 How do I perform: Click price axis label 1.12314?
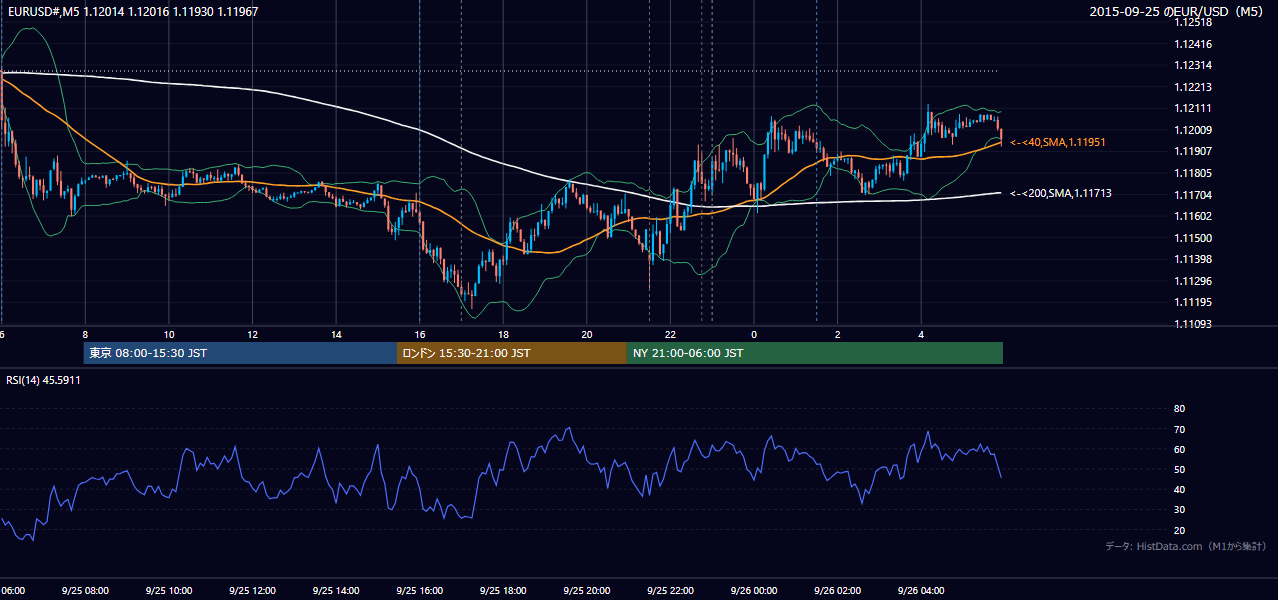click(1194, 65)
